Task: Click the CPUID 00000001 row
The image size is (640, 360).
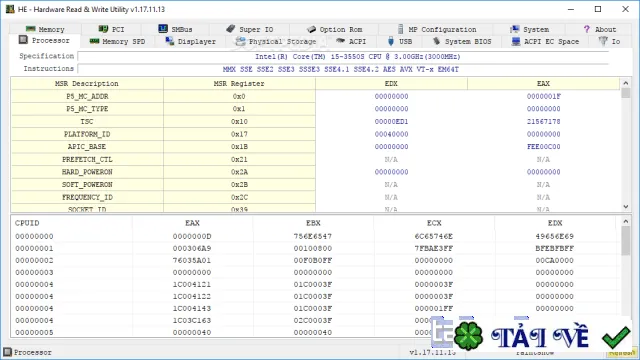Action: click(315, 248)
